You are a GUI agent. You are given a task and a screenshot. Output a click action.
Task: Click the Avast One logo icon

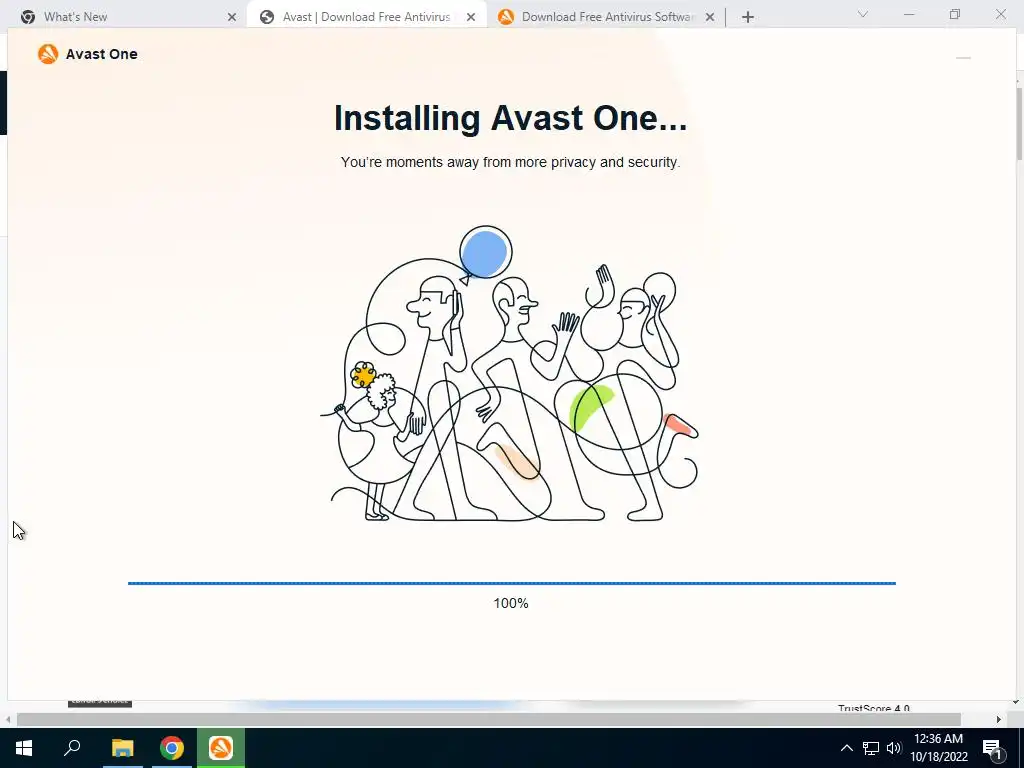[x=48, y=54]
